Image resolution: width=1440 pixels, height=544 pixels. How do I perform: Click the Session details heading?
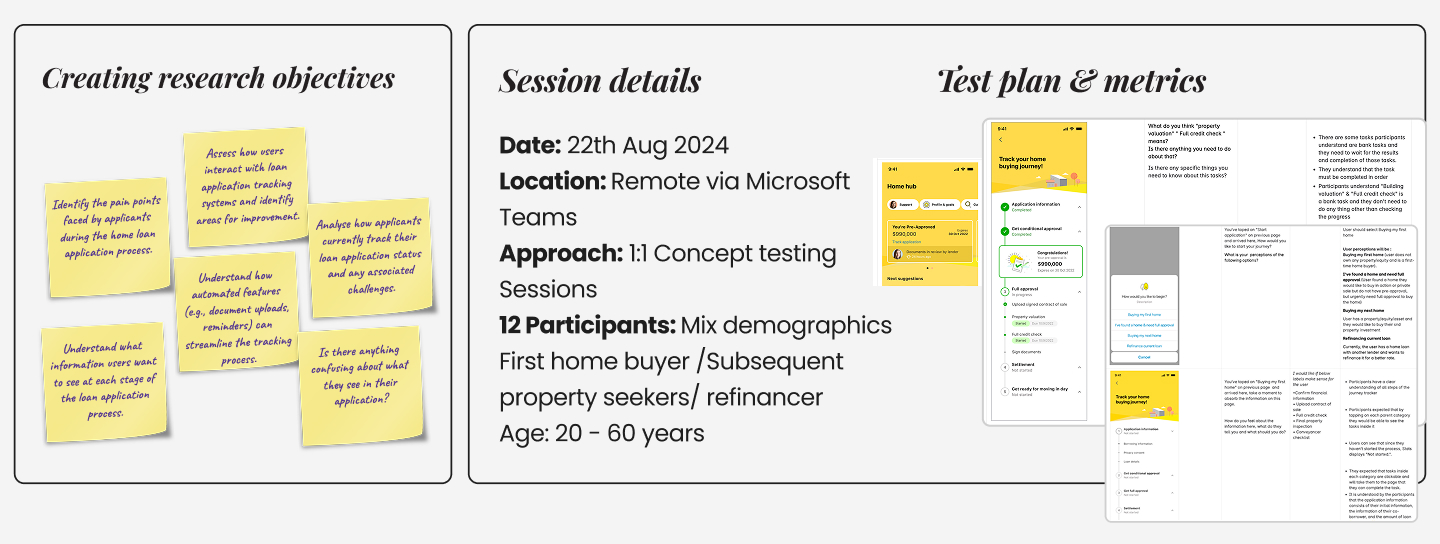click(x=600, y=81)
